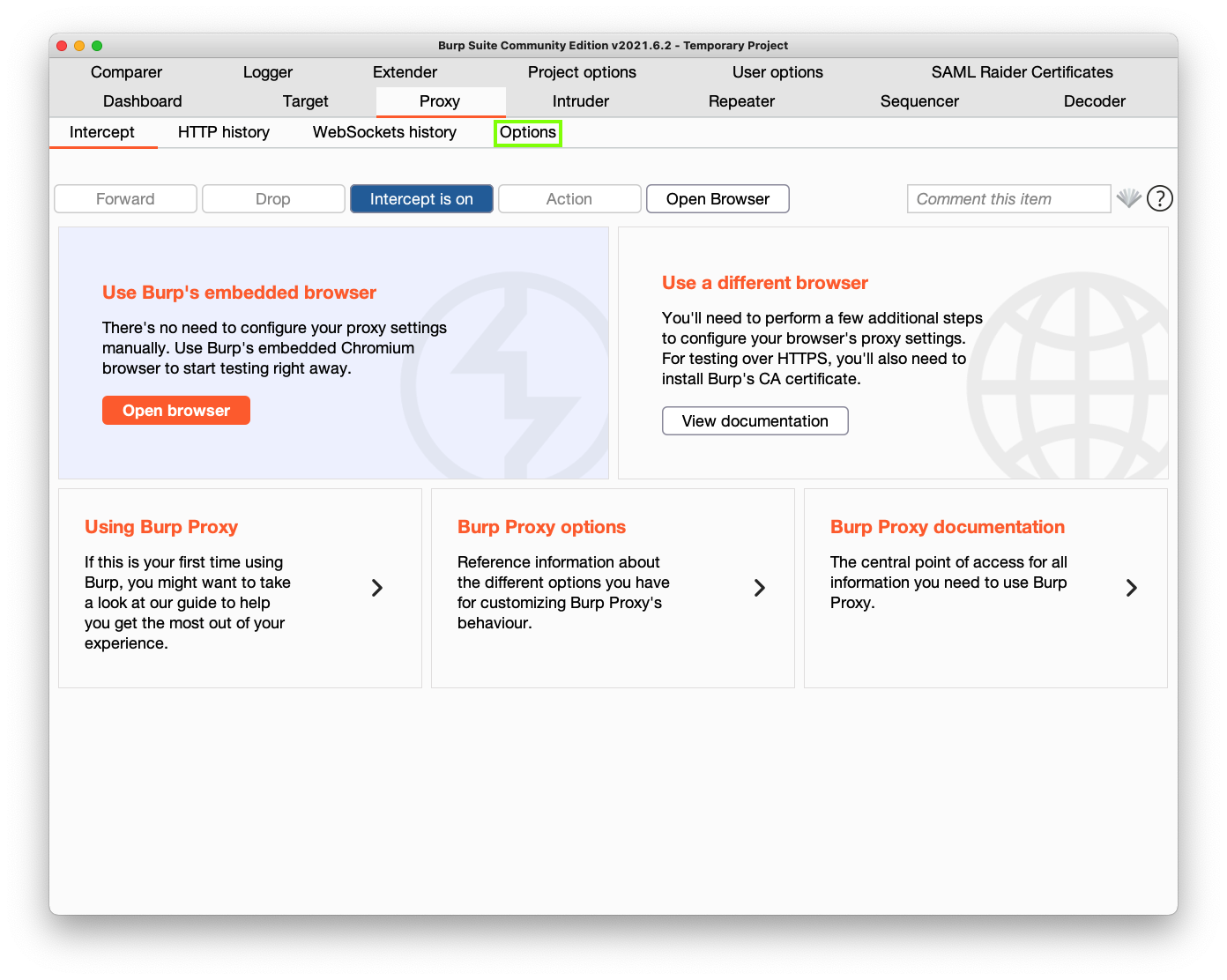The image size is (1227, 980).
Task: Open the Sequencer tab
Action: (x=919, y=101)
